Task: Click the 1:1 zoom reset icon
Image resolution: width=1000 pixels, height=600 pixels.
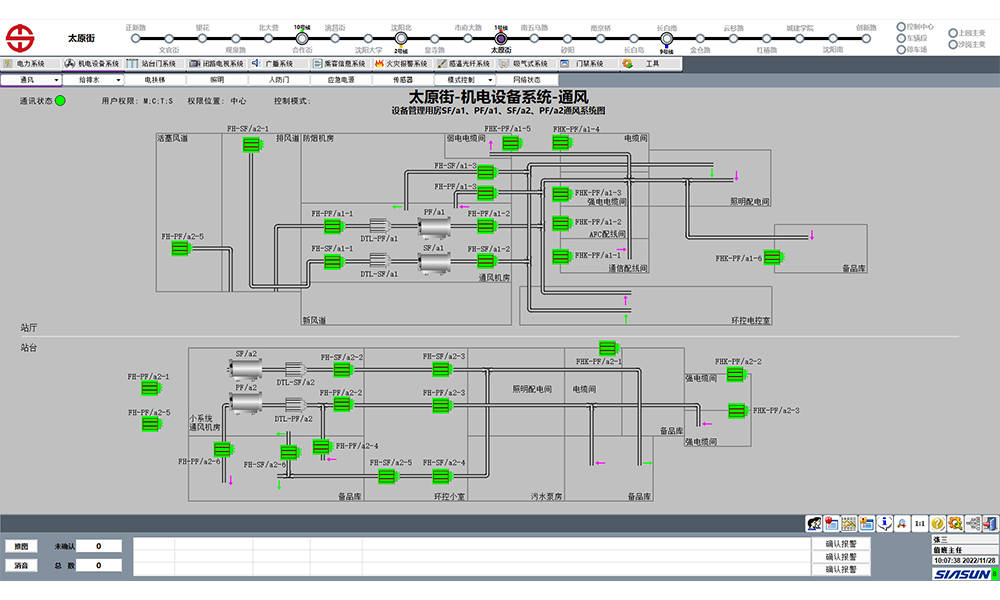Action: (918, 523)
